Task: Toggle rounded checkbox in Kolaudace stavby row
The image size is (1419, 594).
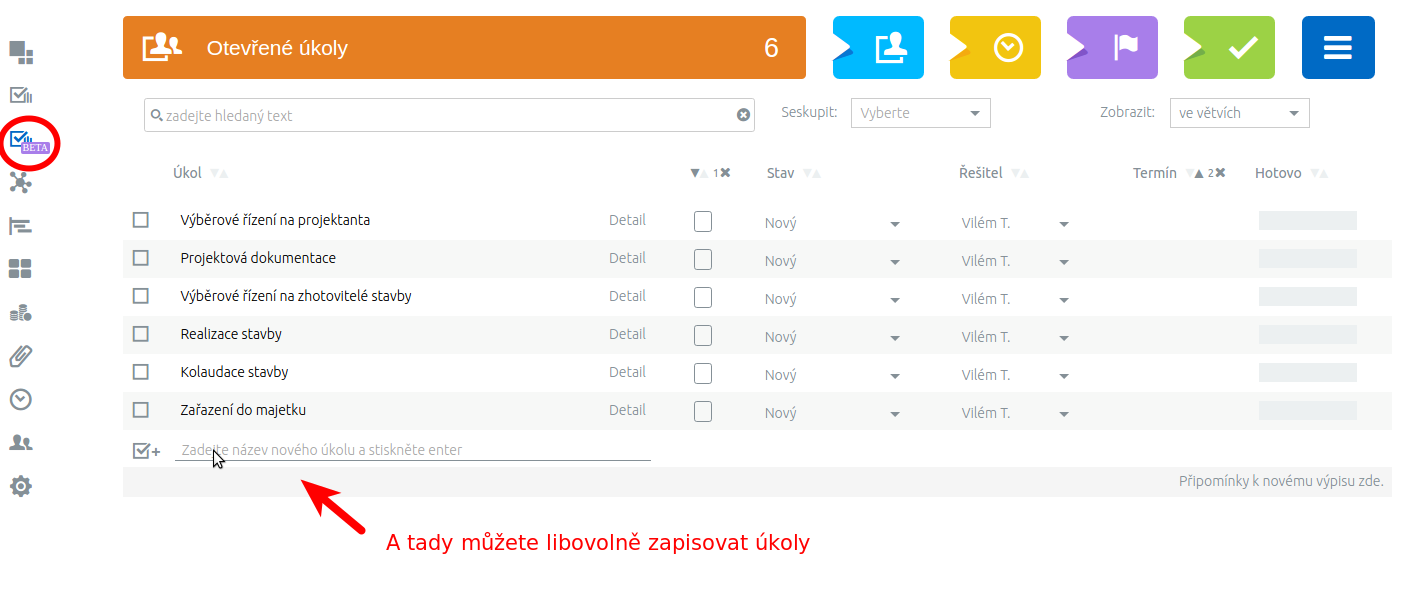Action: click(703, 373)
